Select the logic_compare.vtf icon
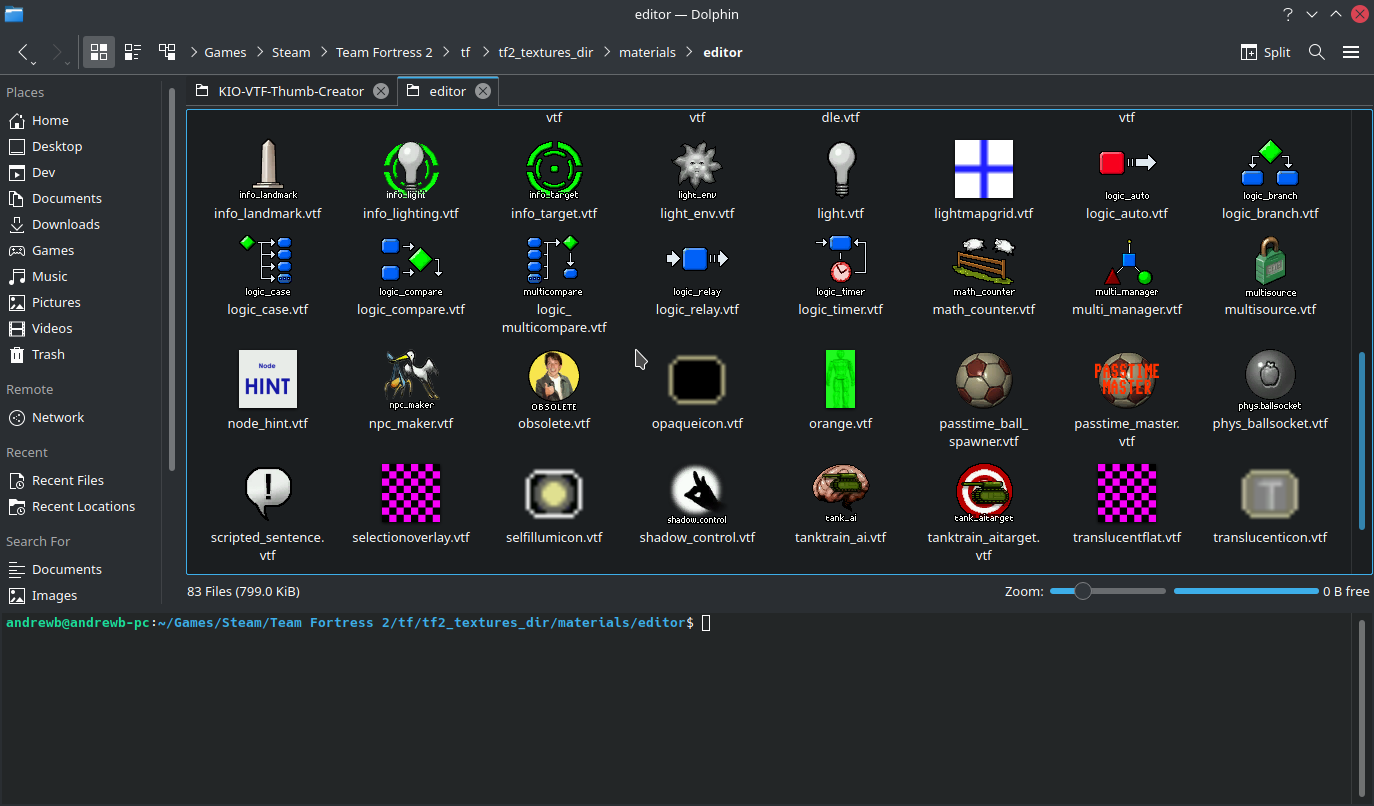This screenshot has width=1374, height=806. 411,265
